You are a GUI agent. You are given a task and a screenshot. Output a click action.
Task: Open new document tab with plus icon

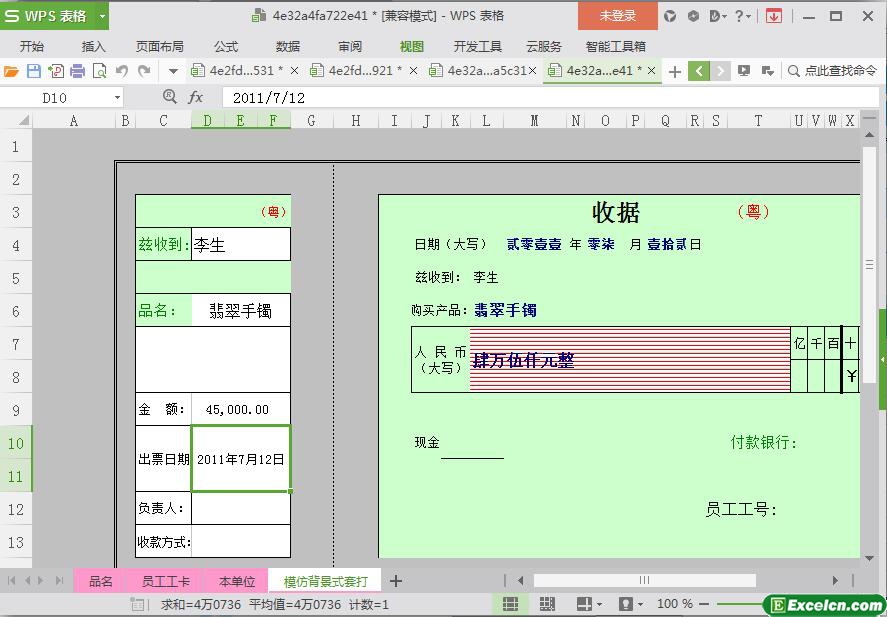point(675,71)
